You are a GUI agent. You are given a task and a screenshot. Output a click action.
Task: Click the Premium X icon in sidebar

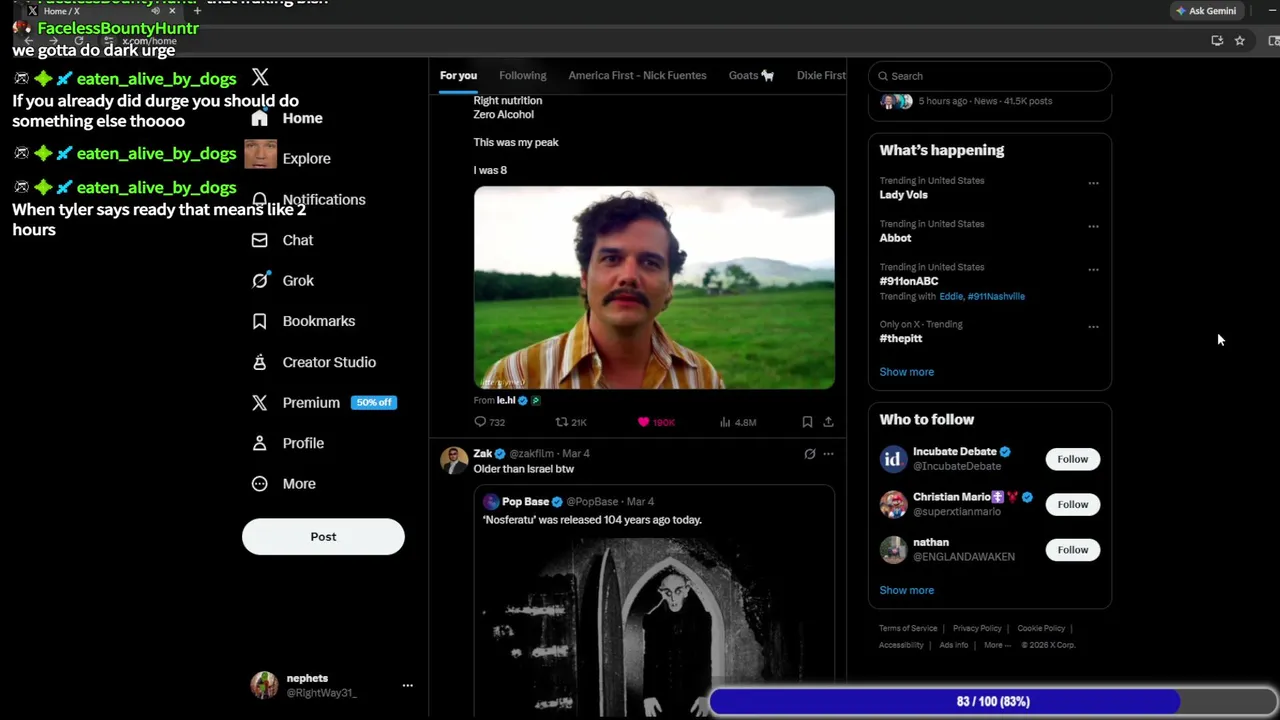coord(260,403)
